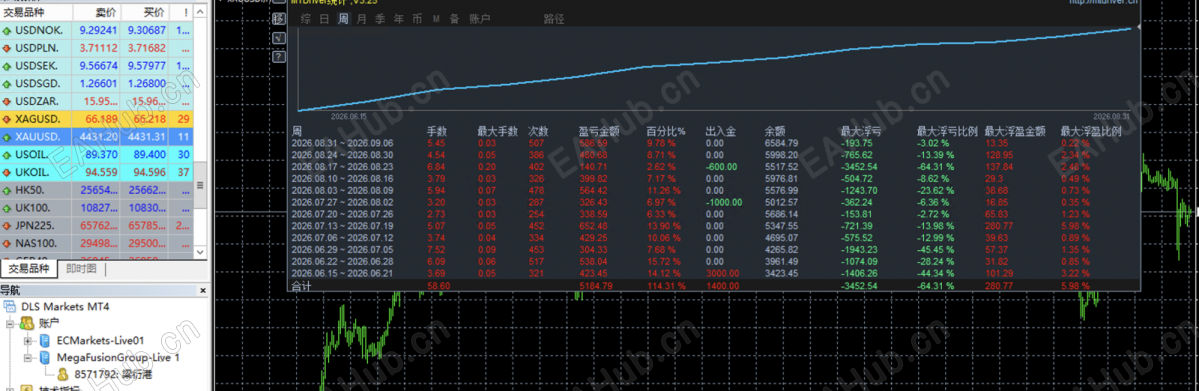
Task: Click the 最大浮亏比例 column header
Action: [947, 132]
